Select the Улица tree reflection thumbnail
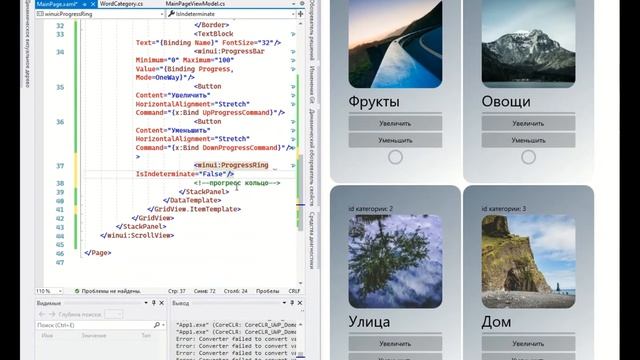The image size is (640, 360). 395,261
